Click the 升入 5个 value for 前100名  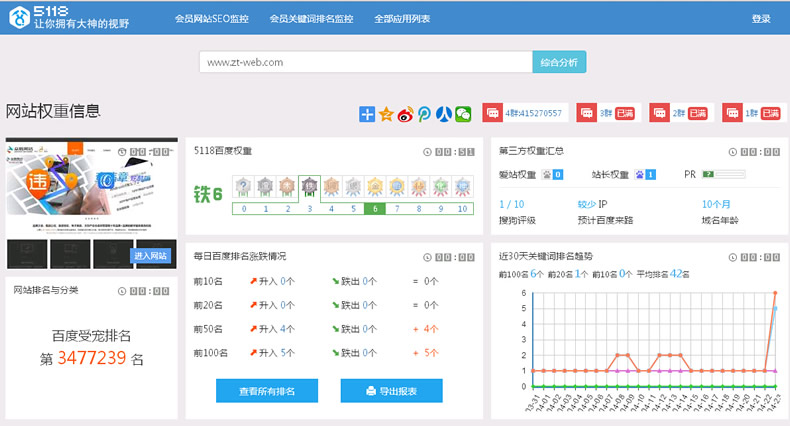pyautogui.click(x=273, y=353)
